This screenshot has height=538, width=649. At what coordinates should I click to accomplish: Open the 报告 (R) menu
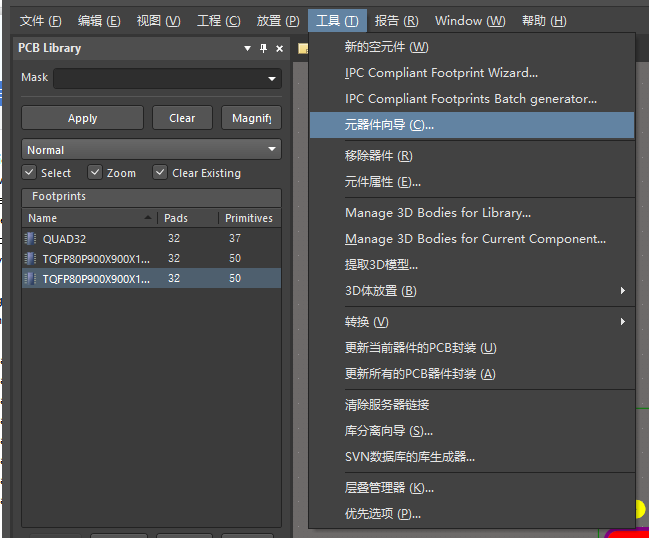coord(397,21)
